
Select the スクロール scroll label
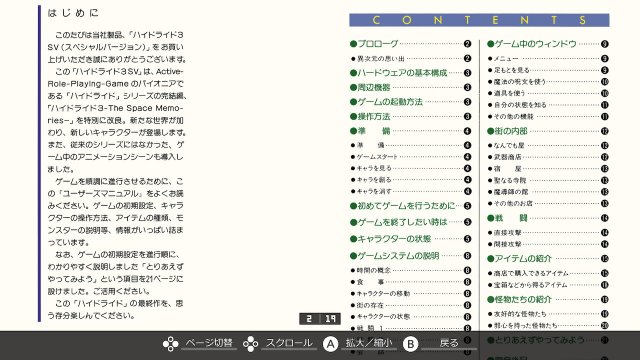289,343
